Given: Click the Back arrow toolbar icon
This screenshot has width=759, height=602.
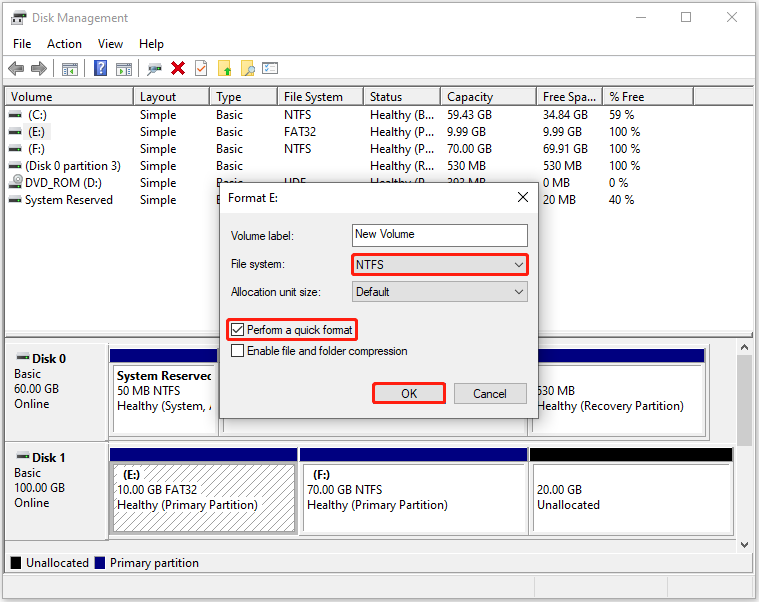Looking at the screenshot, I should (16, 68).
